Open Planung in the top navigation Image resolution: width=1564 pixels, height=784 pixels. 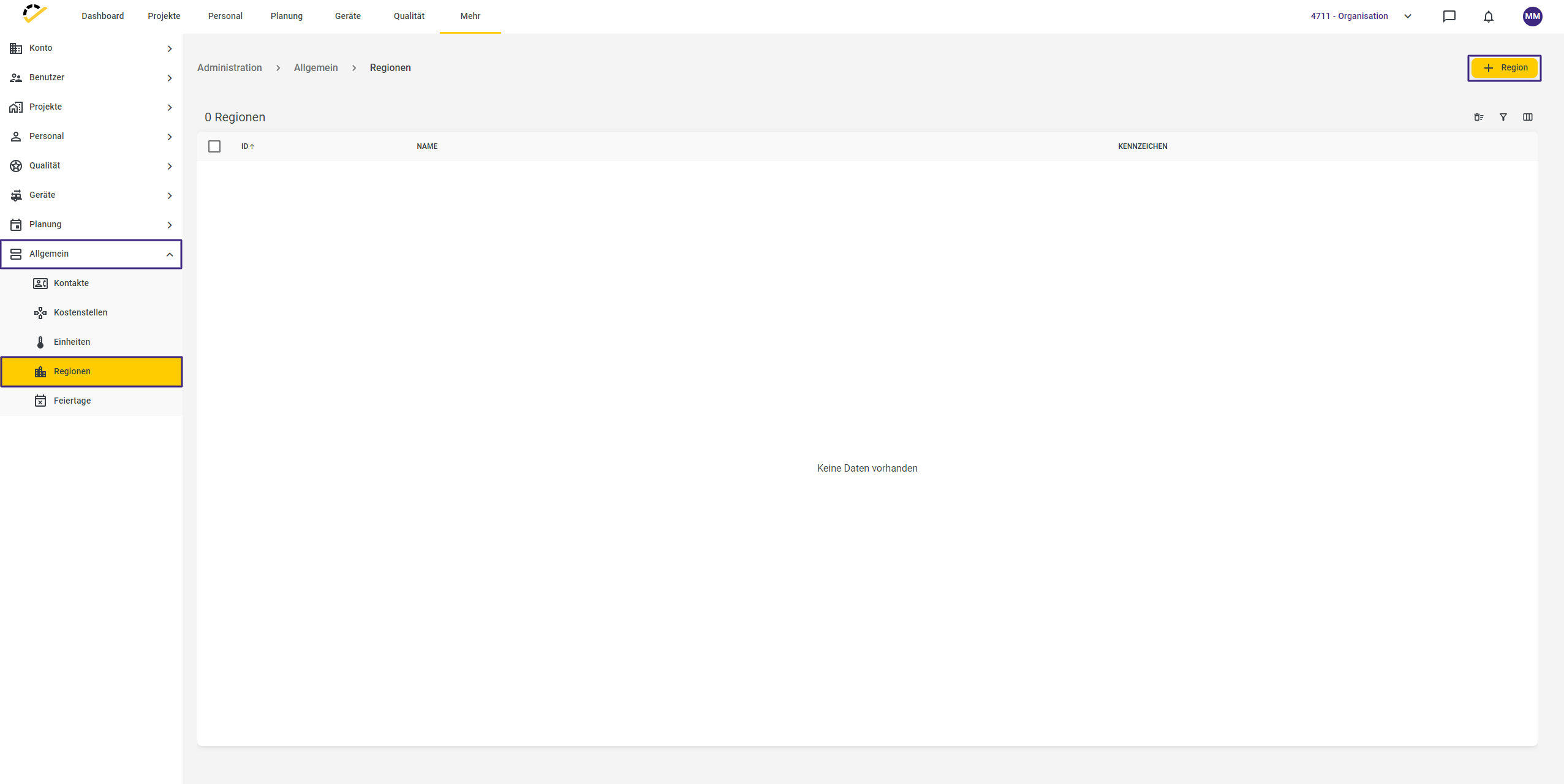click(x=287, y=16)
